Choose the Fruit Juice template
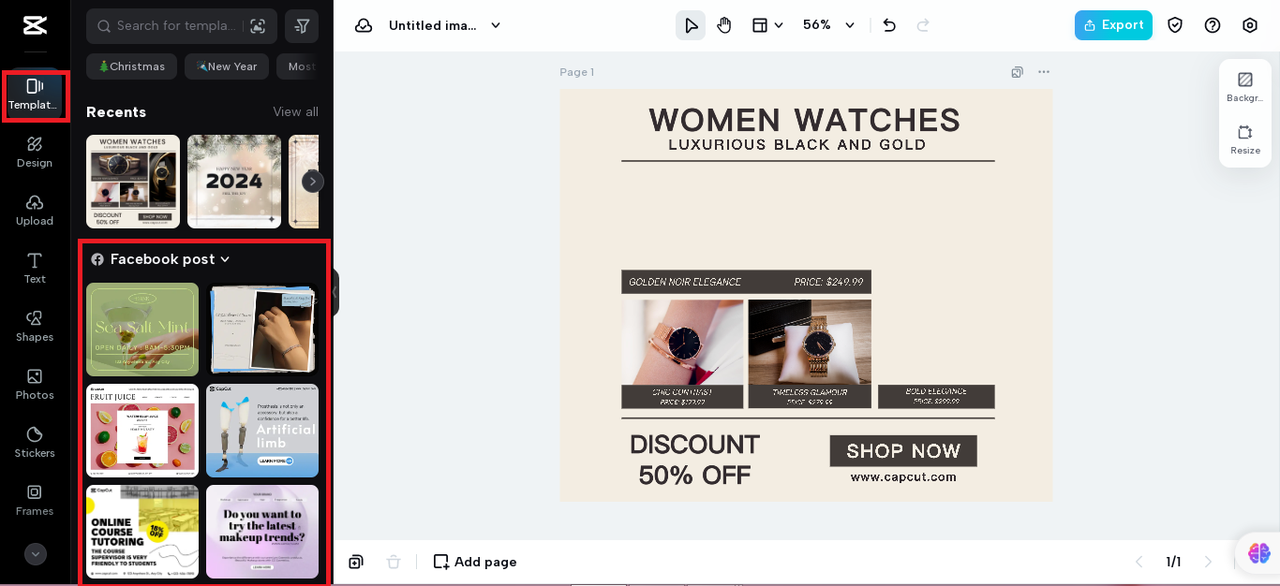 pyautogui.click(x=142, y=430)
